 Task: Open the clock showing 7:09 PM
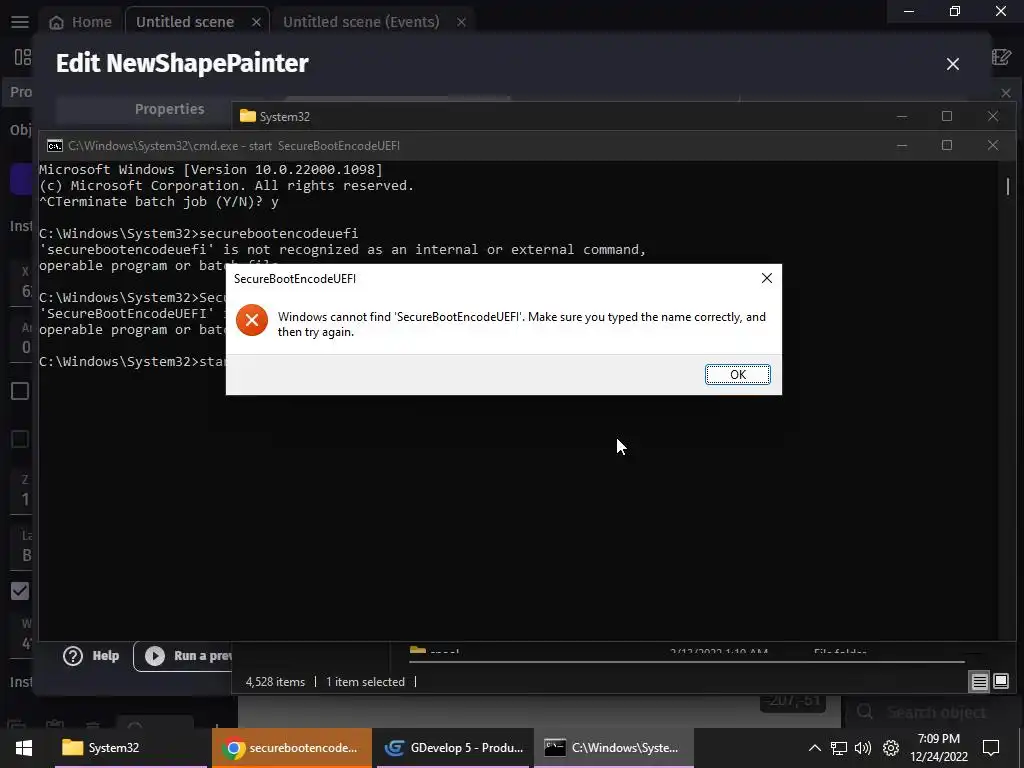(938, 748)
